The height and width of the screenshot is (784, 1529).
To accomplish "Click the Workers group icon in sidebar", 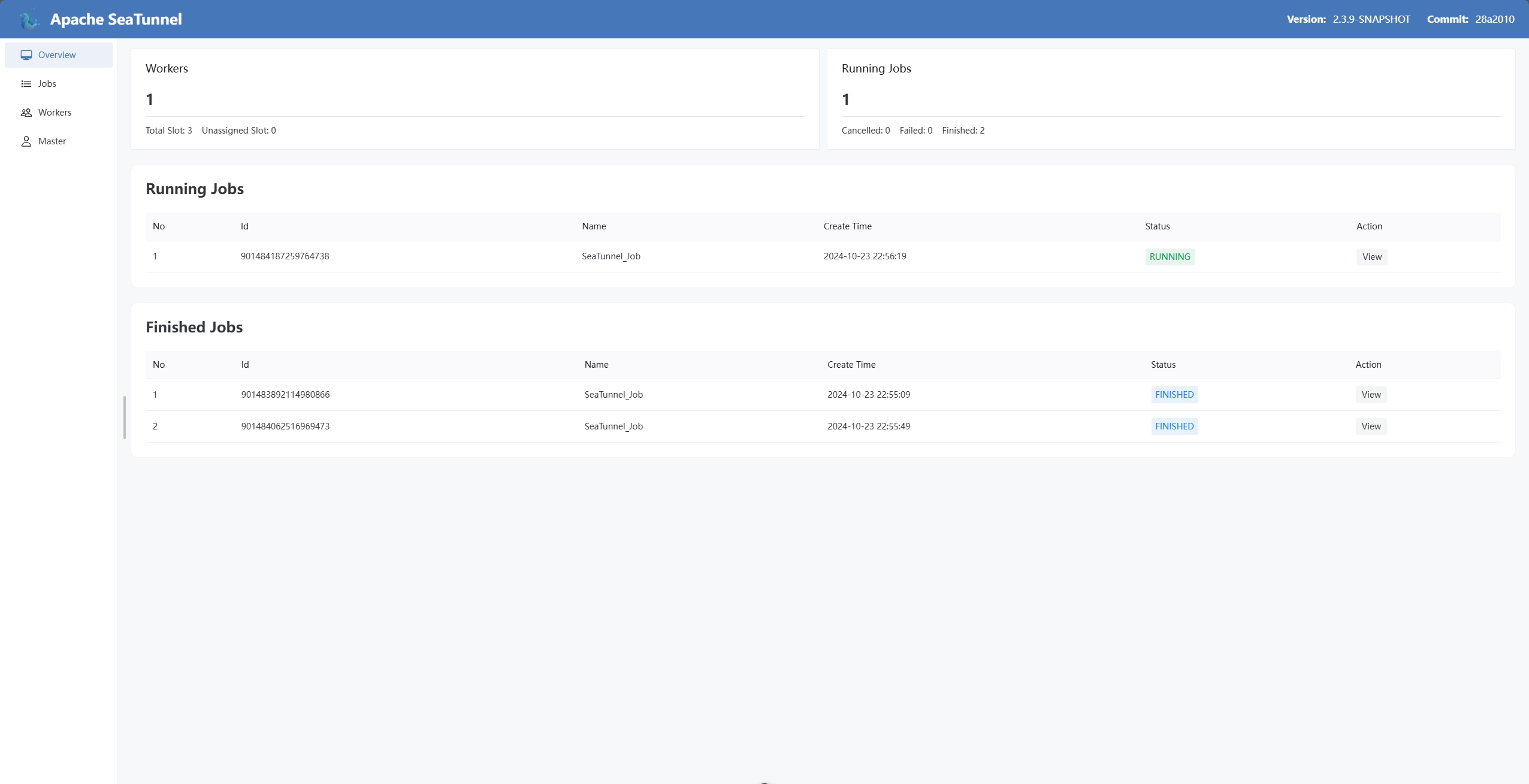I will [x=26, y=113].
